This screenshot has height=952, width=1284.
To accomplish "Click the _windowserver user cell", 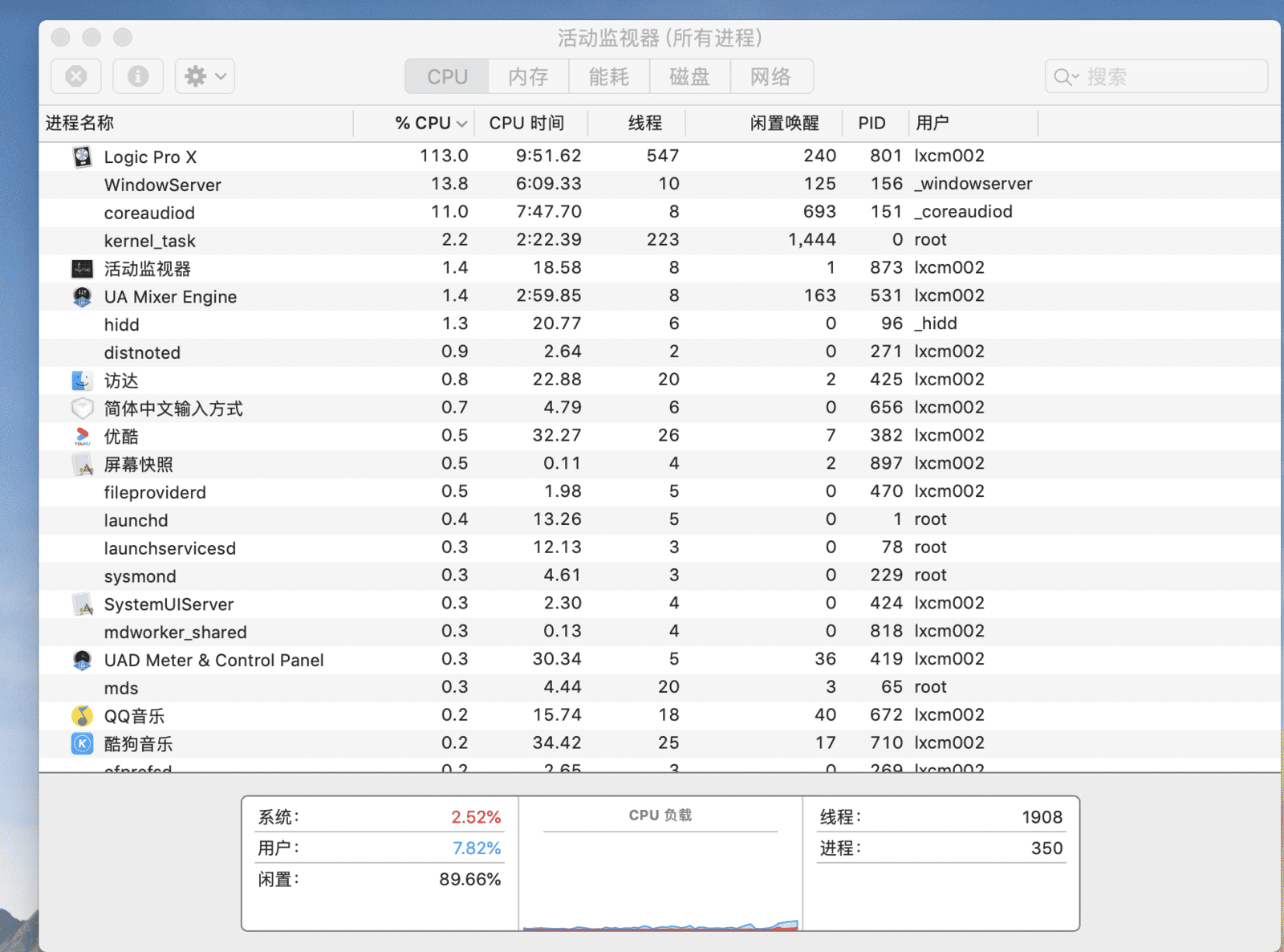I will click(x=973, y=184).
